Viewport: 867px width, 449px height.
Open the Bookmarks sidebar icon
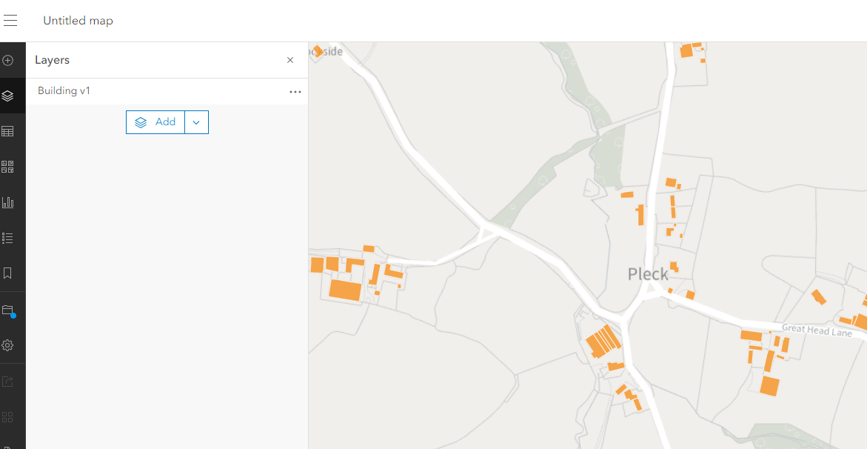click(8, 273)
